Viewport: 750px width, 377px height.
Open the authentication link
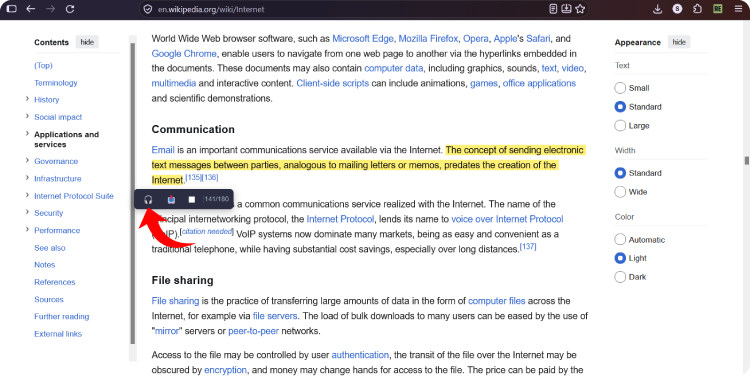[360, 355]
